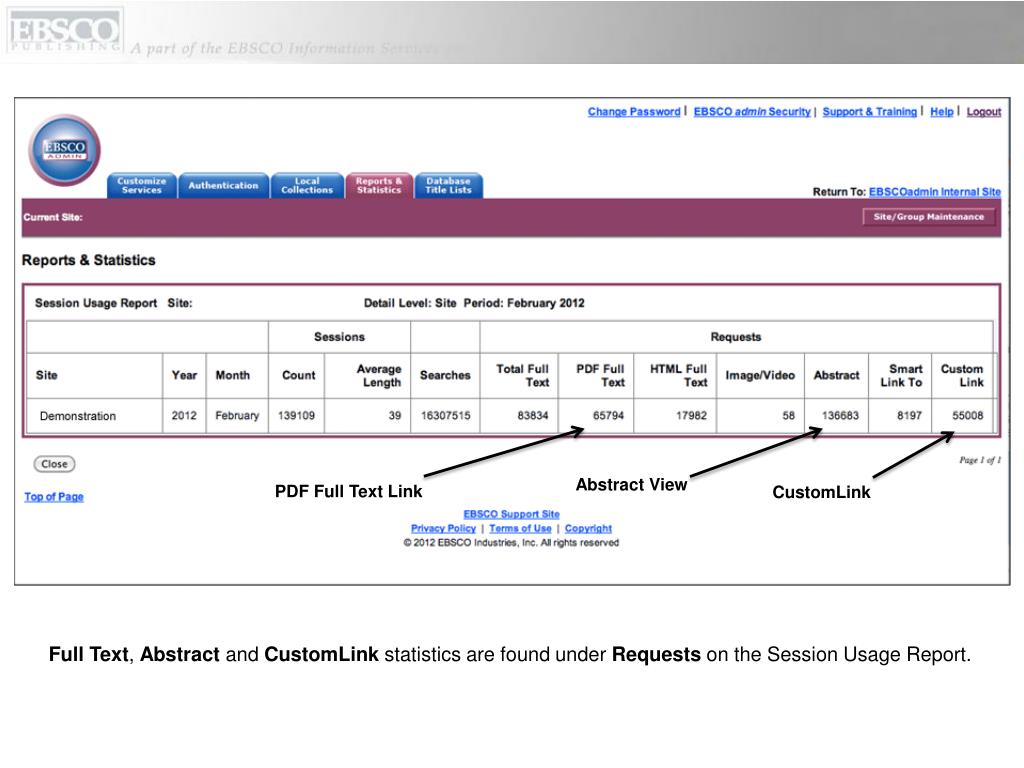Click the image/video value 58
Viewport: 1024px width, 768px height.
point(788,415)
